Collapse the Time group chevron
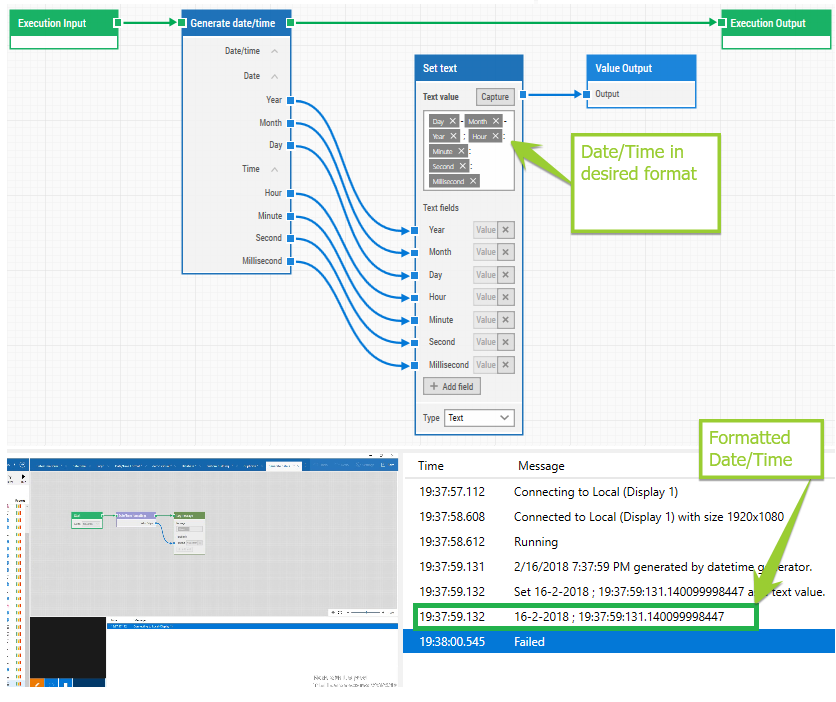Viewport: 836px width, 702px height. (x=275, y=169)
